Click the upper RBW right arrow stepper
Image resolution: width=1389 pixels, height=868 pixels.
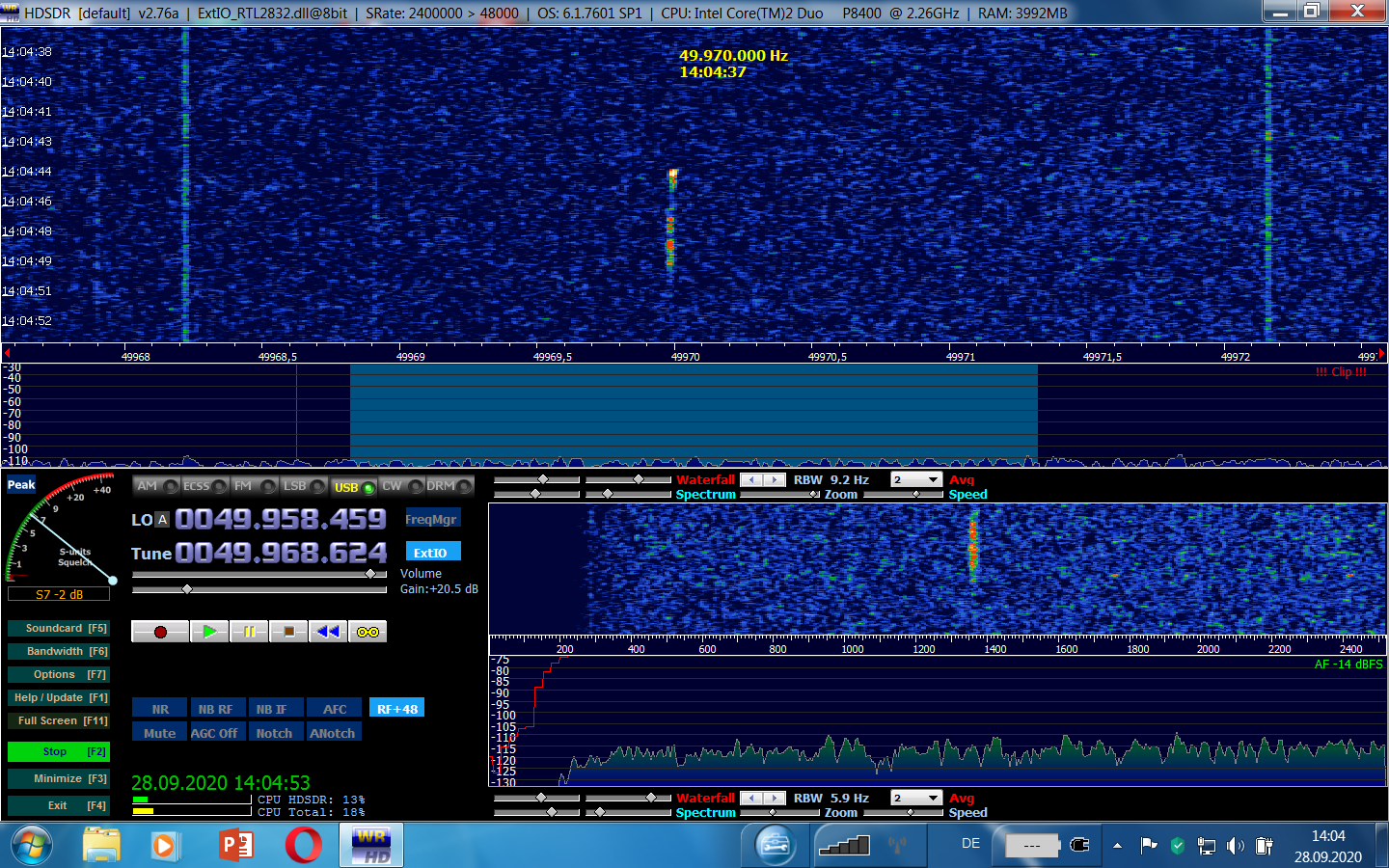(x=774, y=479)
